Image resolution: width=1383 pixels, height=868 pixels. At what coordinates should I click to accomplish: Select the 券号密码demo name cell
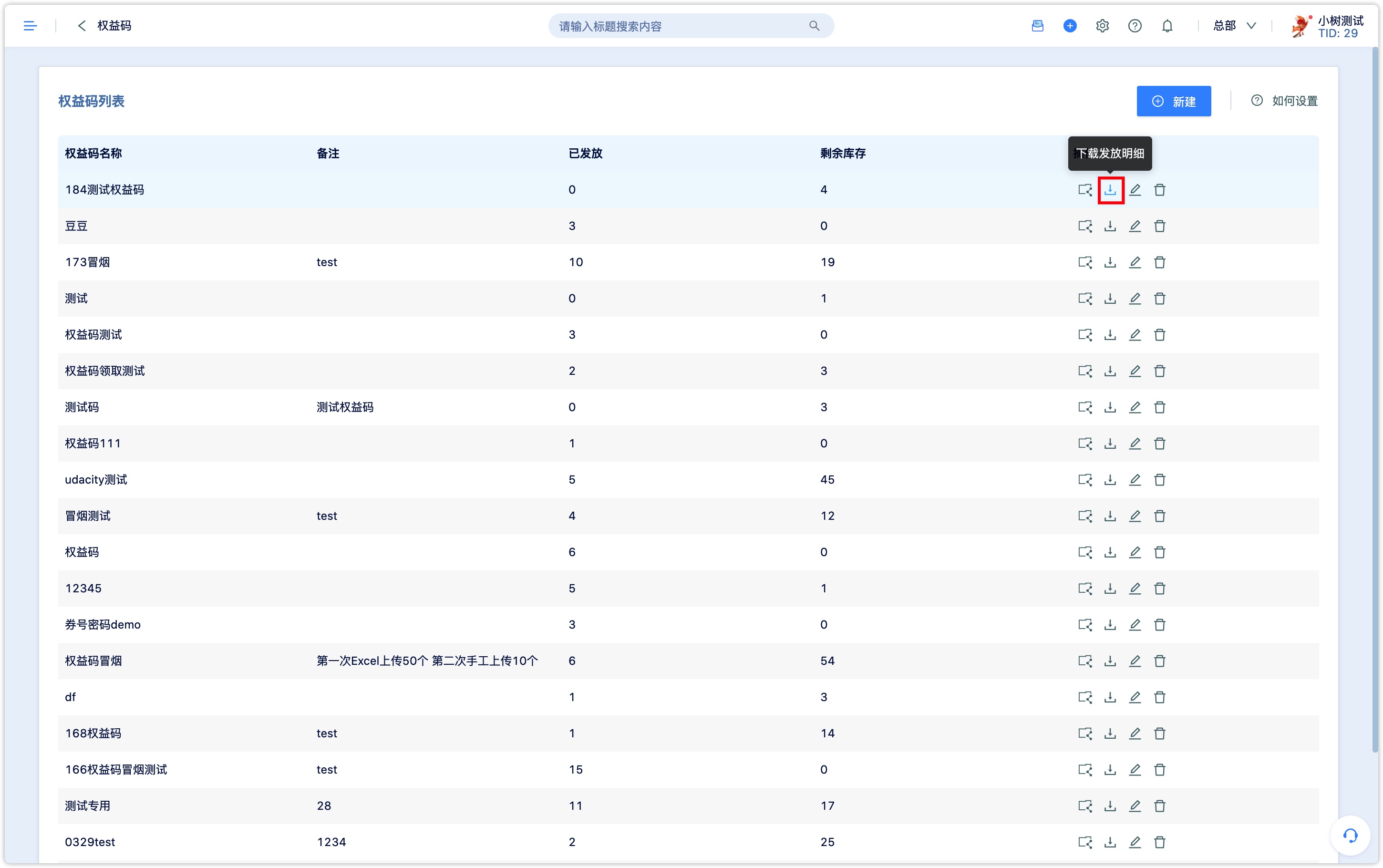click(x=103, y=625)
